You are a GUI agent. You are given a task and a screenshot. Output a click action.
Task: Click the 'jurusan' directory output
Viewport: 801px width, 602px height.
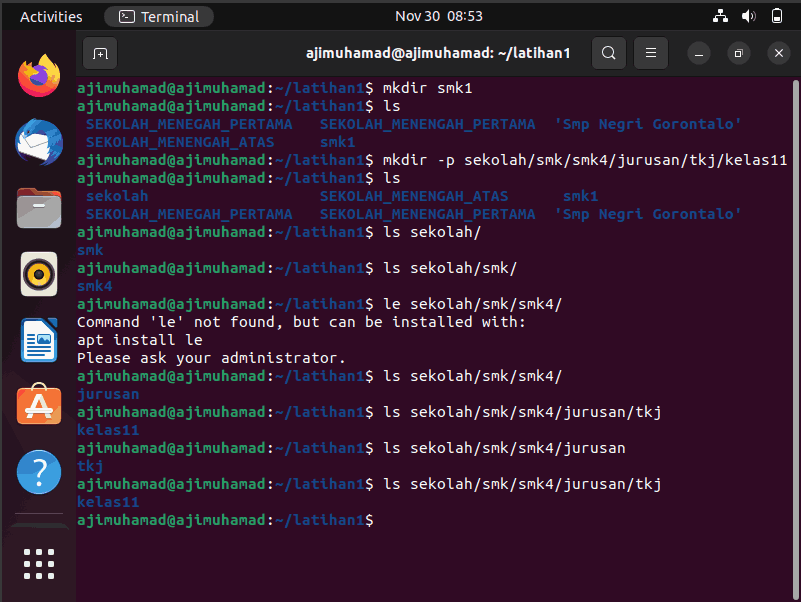(x=108, y=394)
